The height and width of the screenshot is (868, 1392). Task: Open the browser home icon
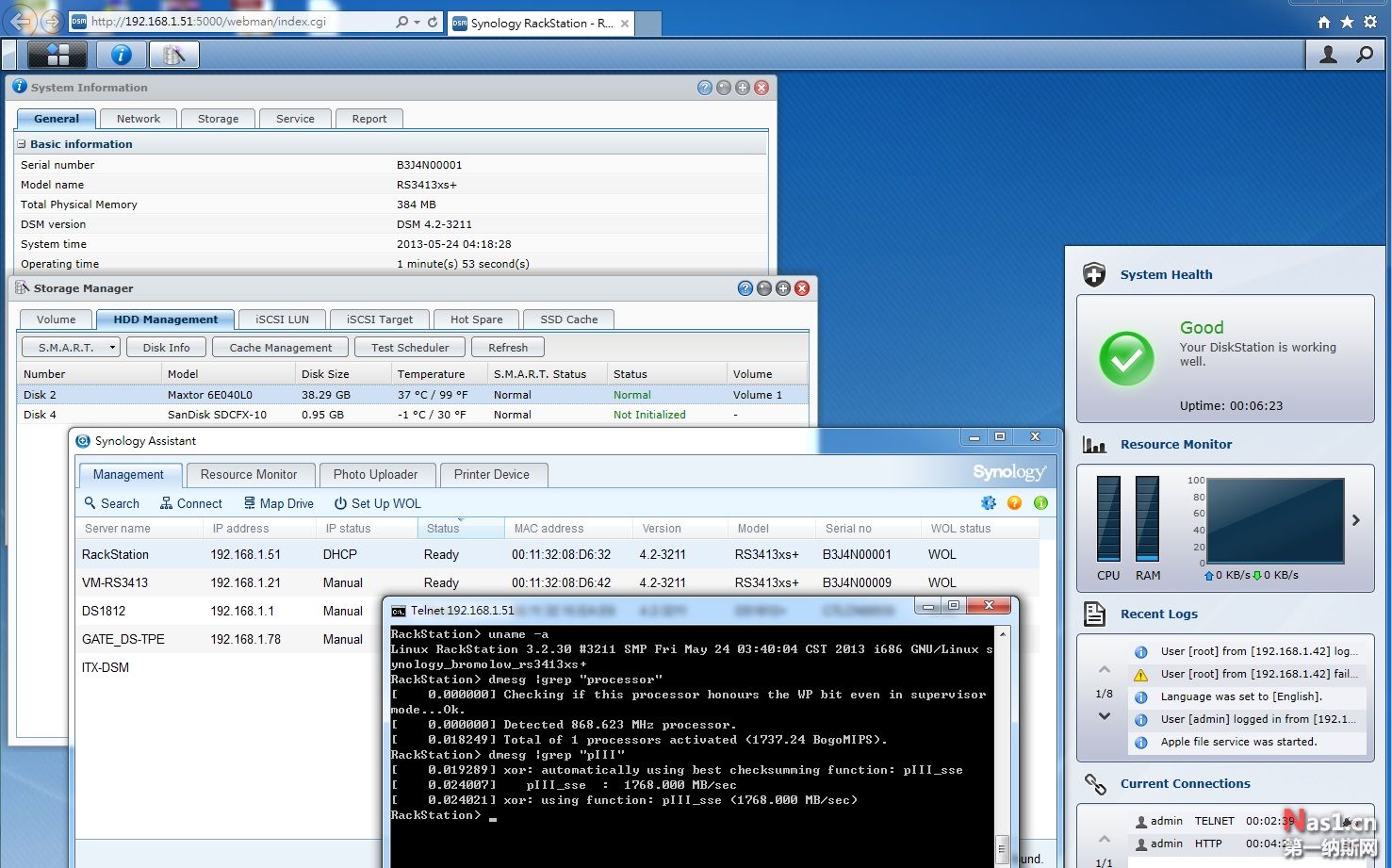pyautogui.click(x=1324, y=22)
